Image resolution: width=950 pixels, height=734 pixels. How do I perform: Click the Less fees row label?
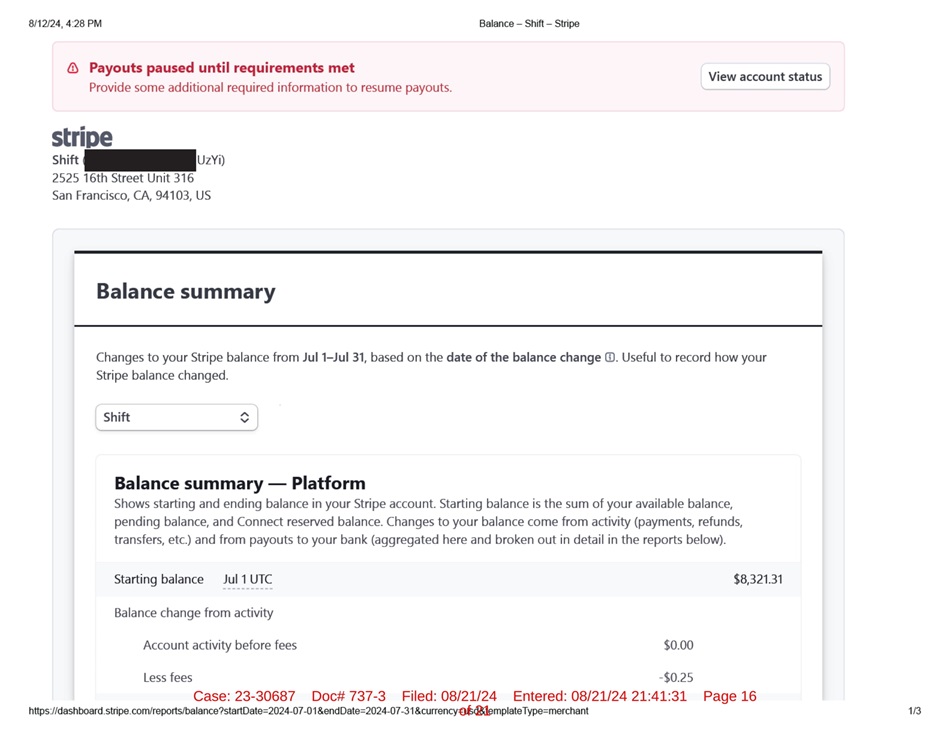pos(167,678)
